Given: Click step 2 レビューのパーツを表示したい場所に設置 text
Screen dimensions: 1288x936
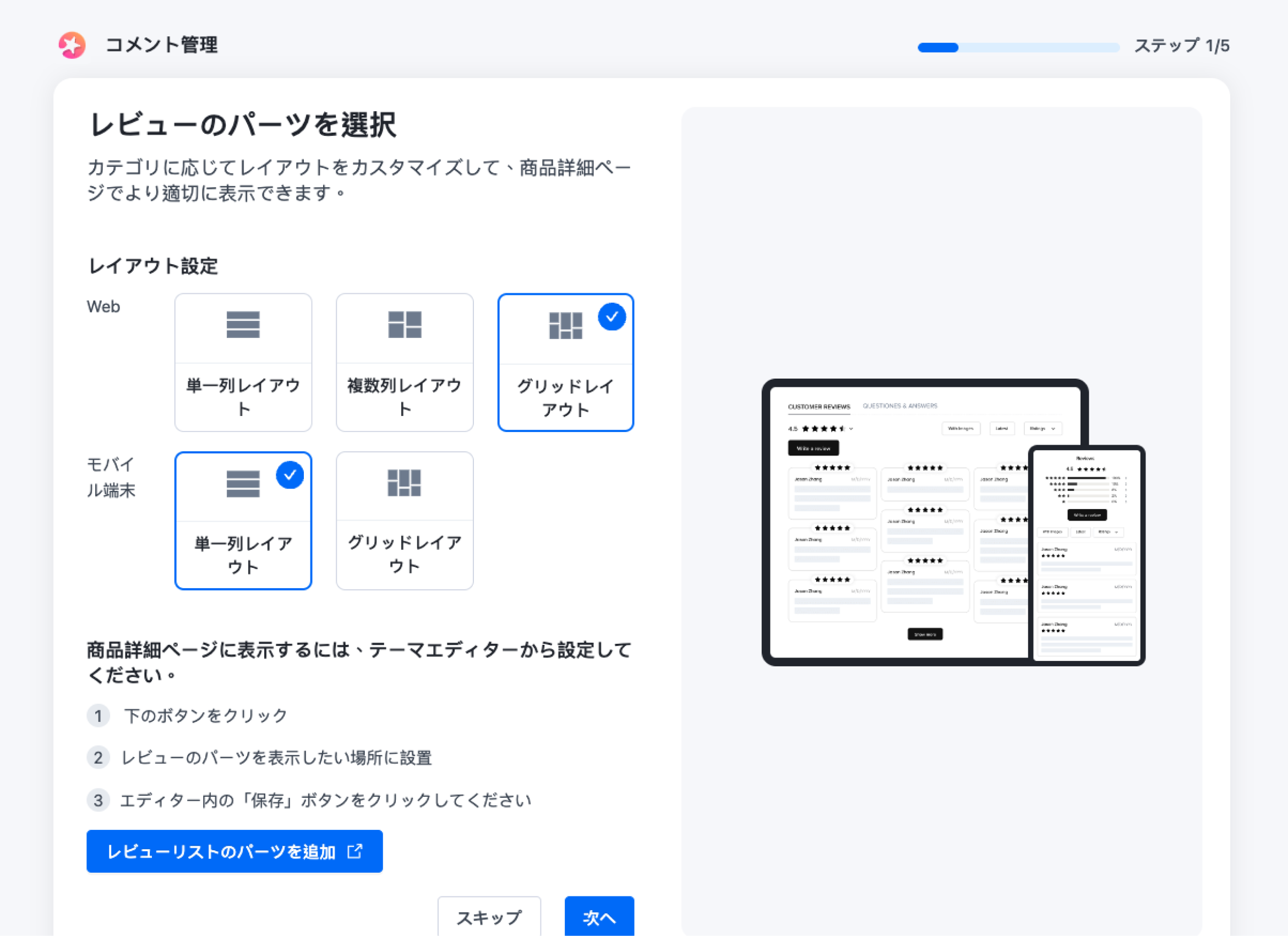Looking at the screenshot, I should click(276, 758).
